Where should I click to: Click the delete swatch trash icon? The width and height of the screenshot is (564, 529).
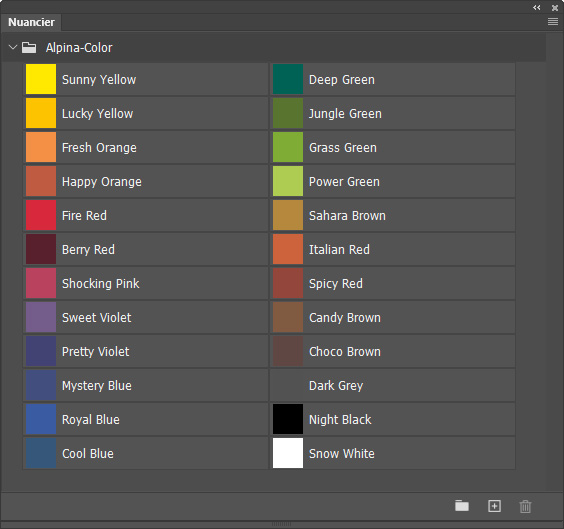coord(525,506)
